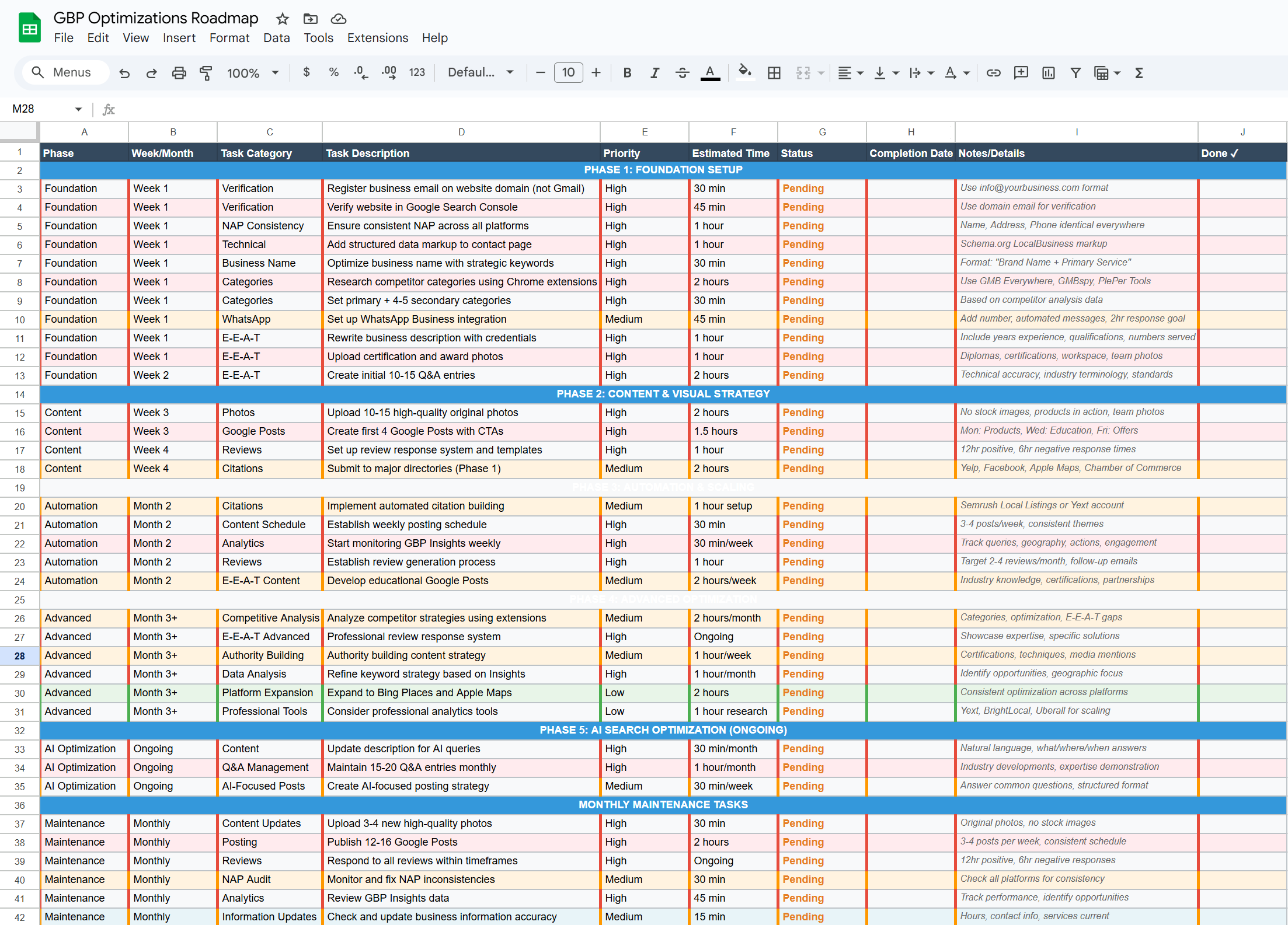Click the Merge cells icon
Screen dimensions: 1288x925
[x=803, y=73]
